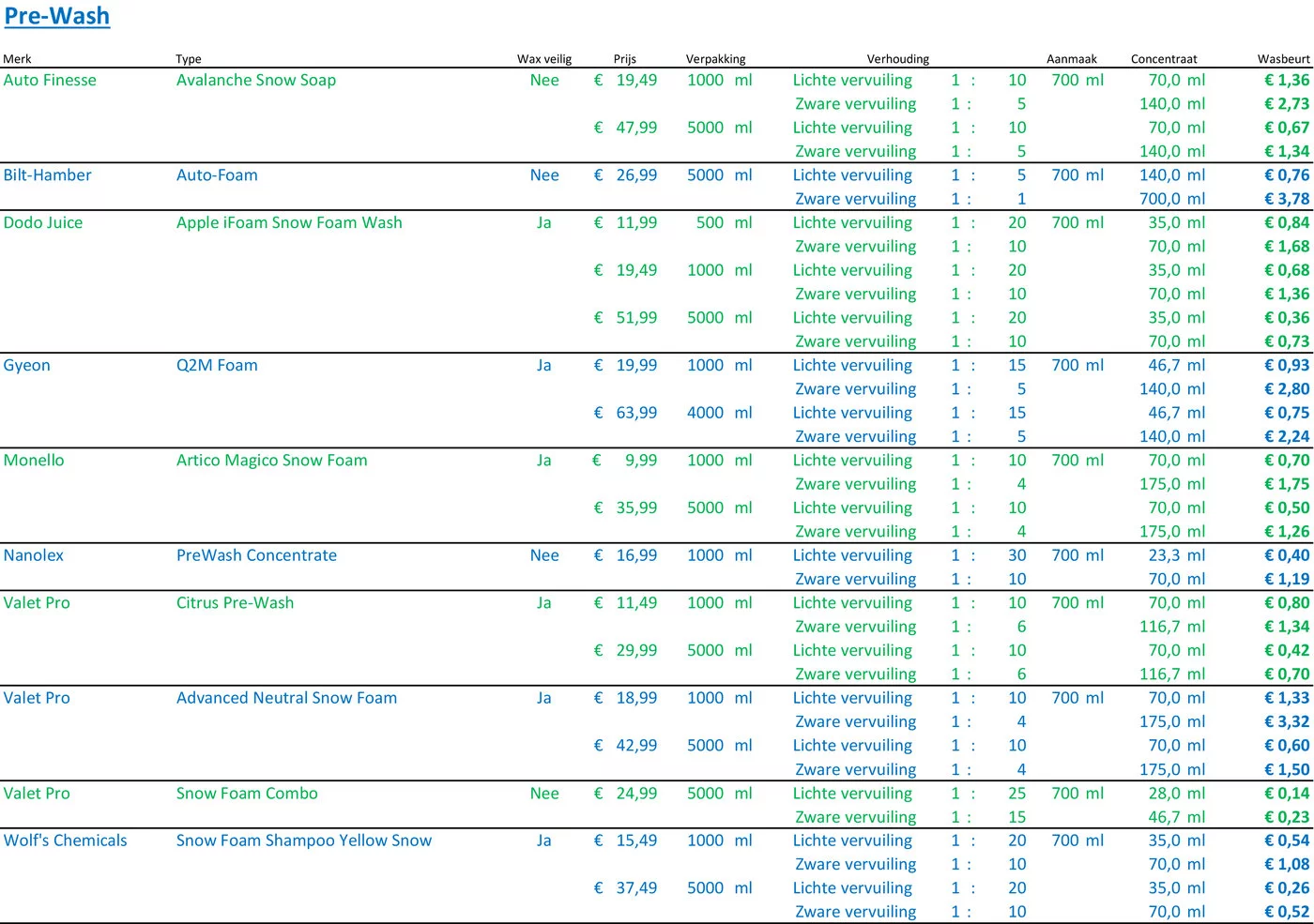Click the Nanolex brand cell

[33, 554]
